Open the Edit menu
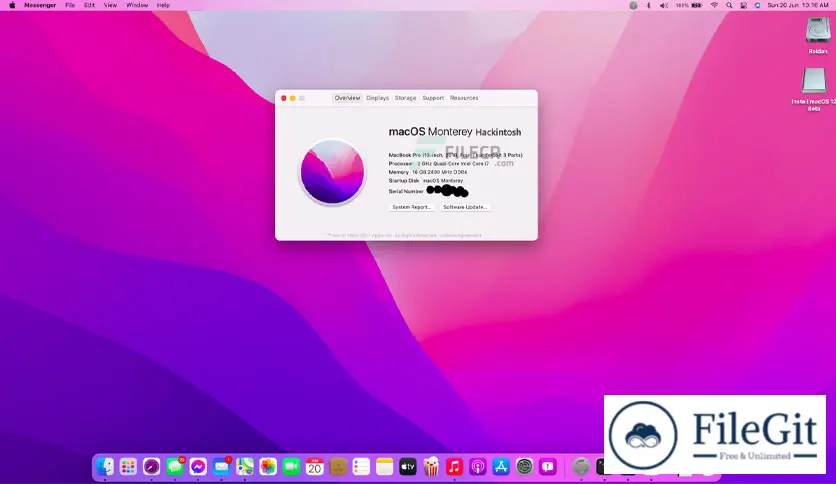The image size is (836, 484). (90, 5)
